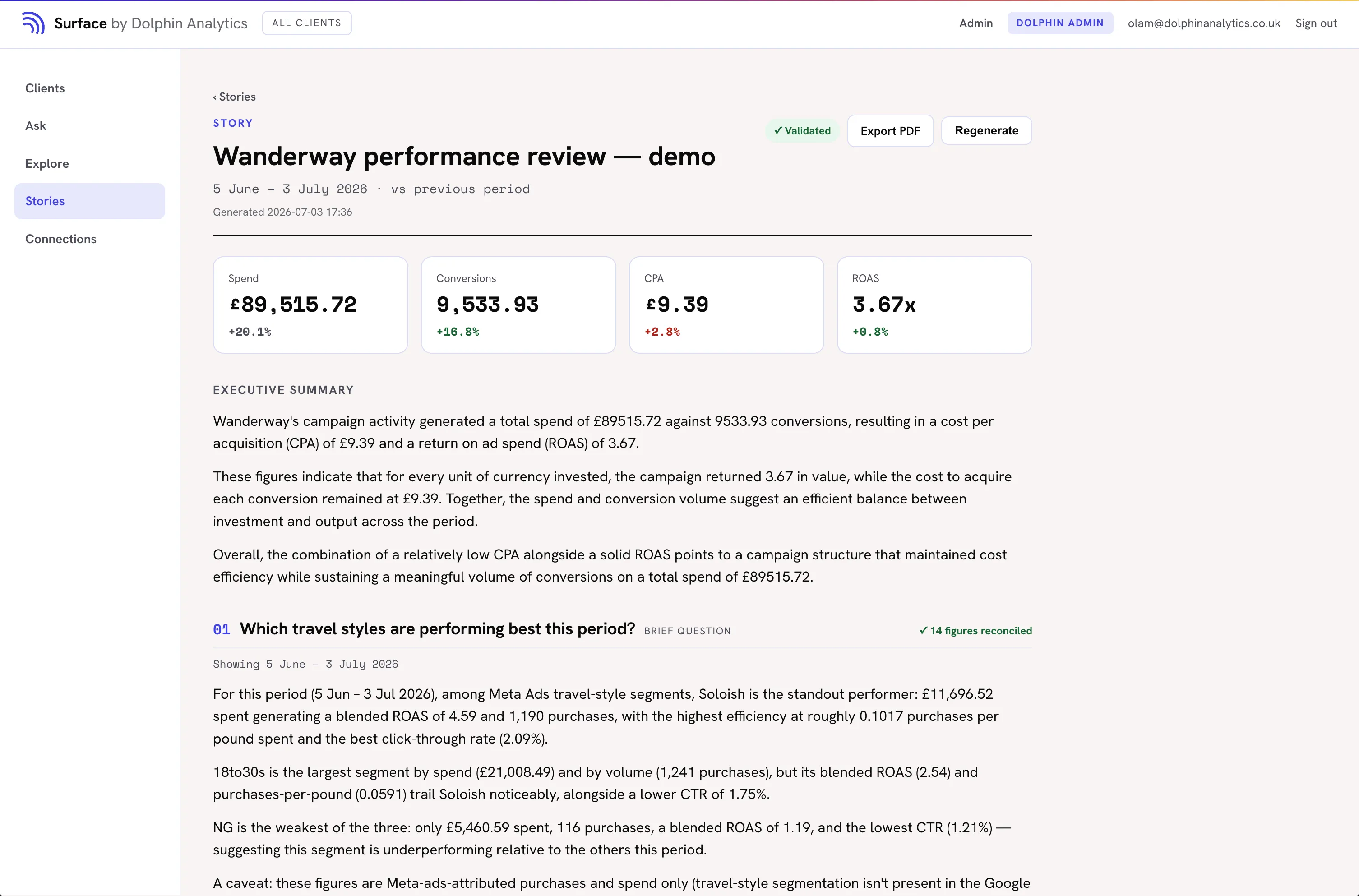The height and width of the screenshot is (896, 1359).
Task: Click the ROAS metric card
Action: coord(934,305)
